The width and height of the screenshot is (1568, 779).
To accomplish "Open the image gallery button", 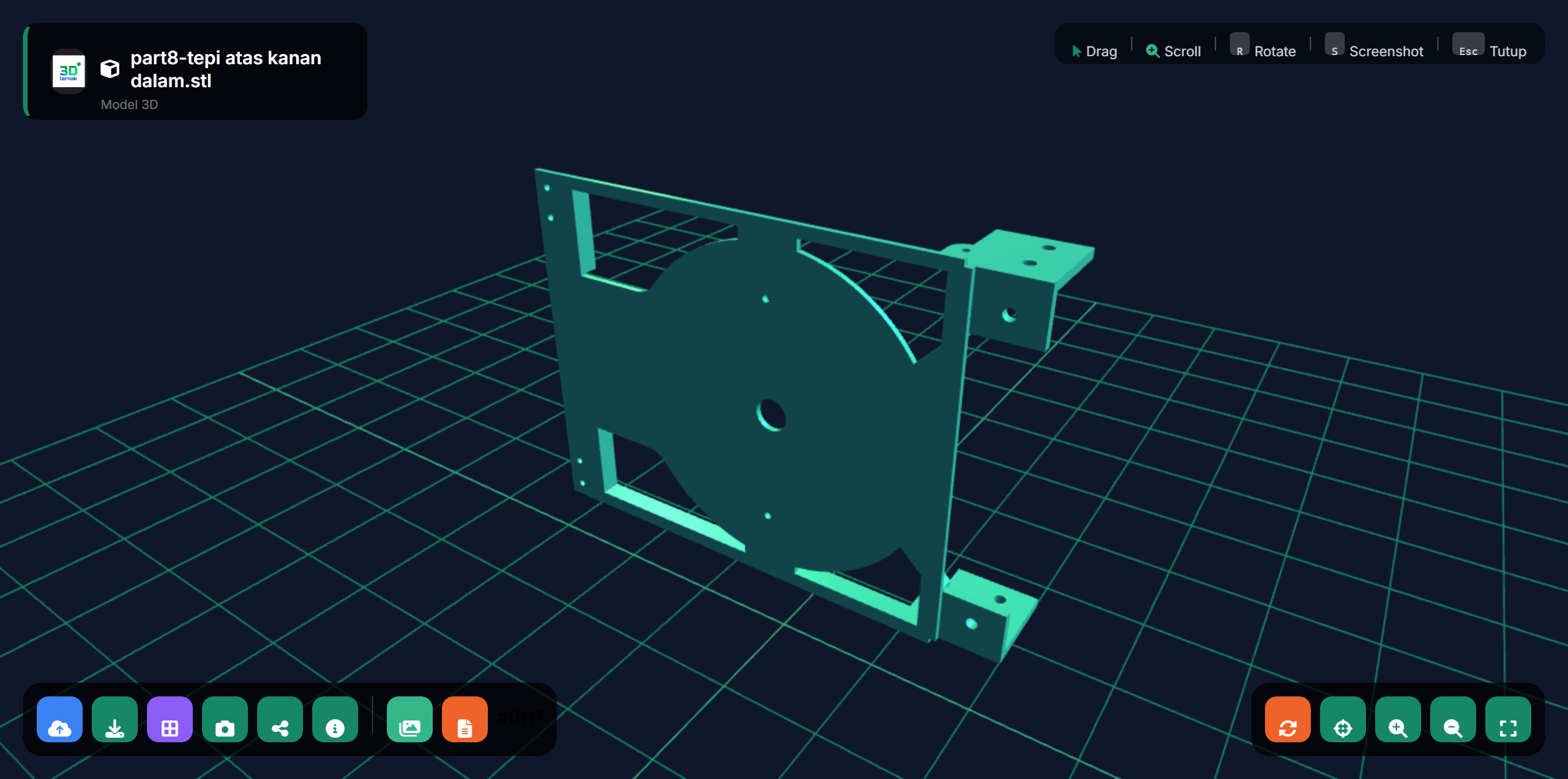I will 410,719.
